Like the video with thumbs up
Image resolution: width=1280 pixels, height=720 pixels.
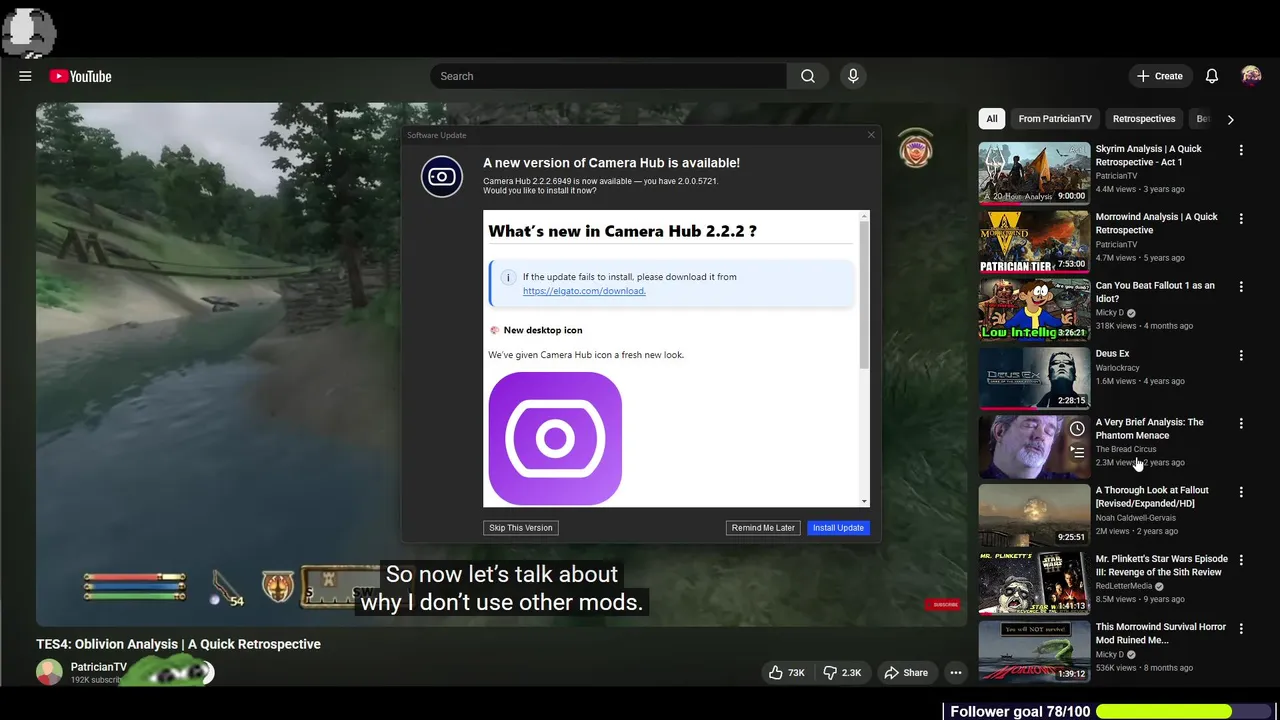[787, 673]
